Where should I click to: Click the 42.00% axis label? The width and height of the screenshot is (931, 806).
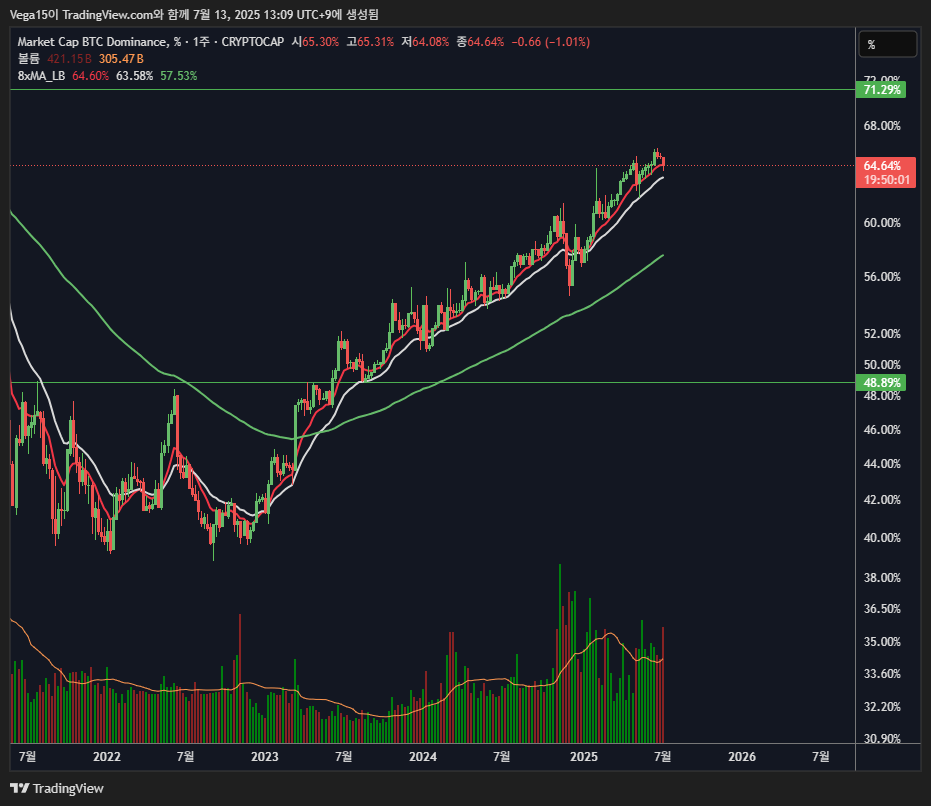[x=882, y=500]
